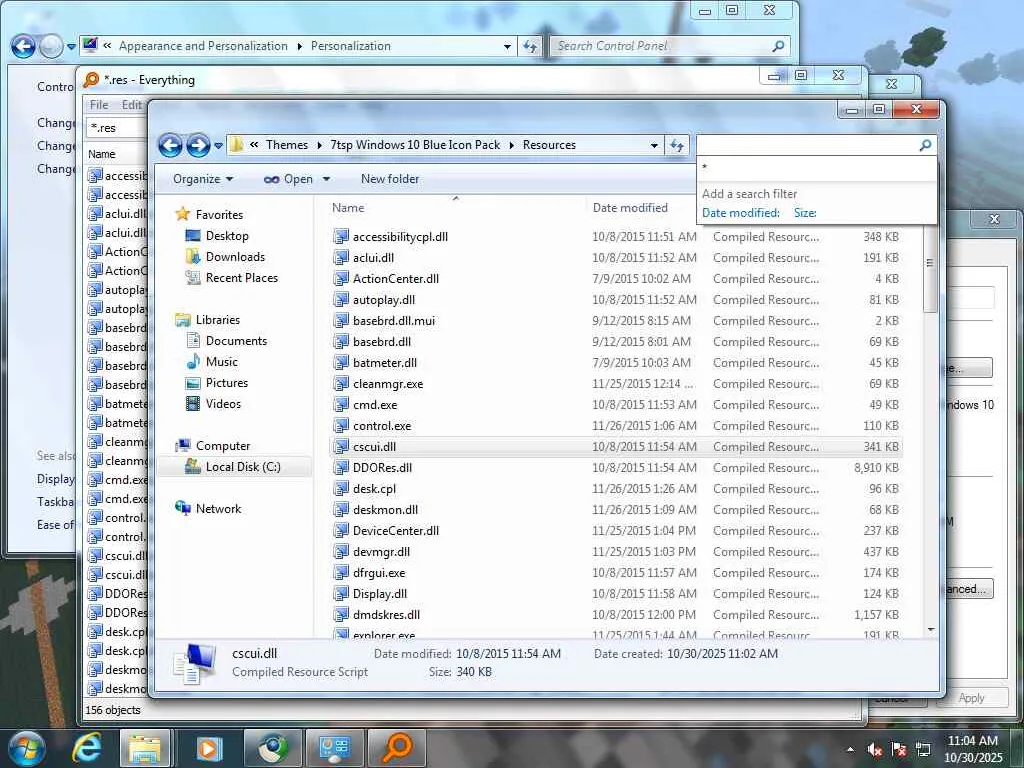Expand the Open button dropdown arrow
The image size is (1024, 768).
pos(326,179)
